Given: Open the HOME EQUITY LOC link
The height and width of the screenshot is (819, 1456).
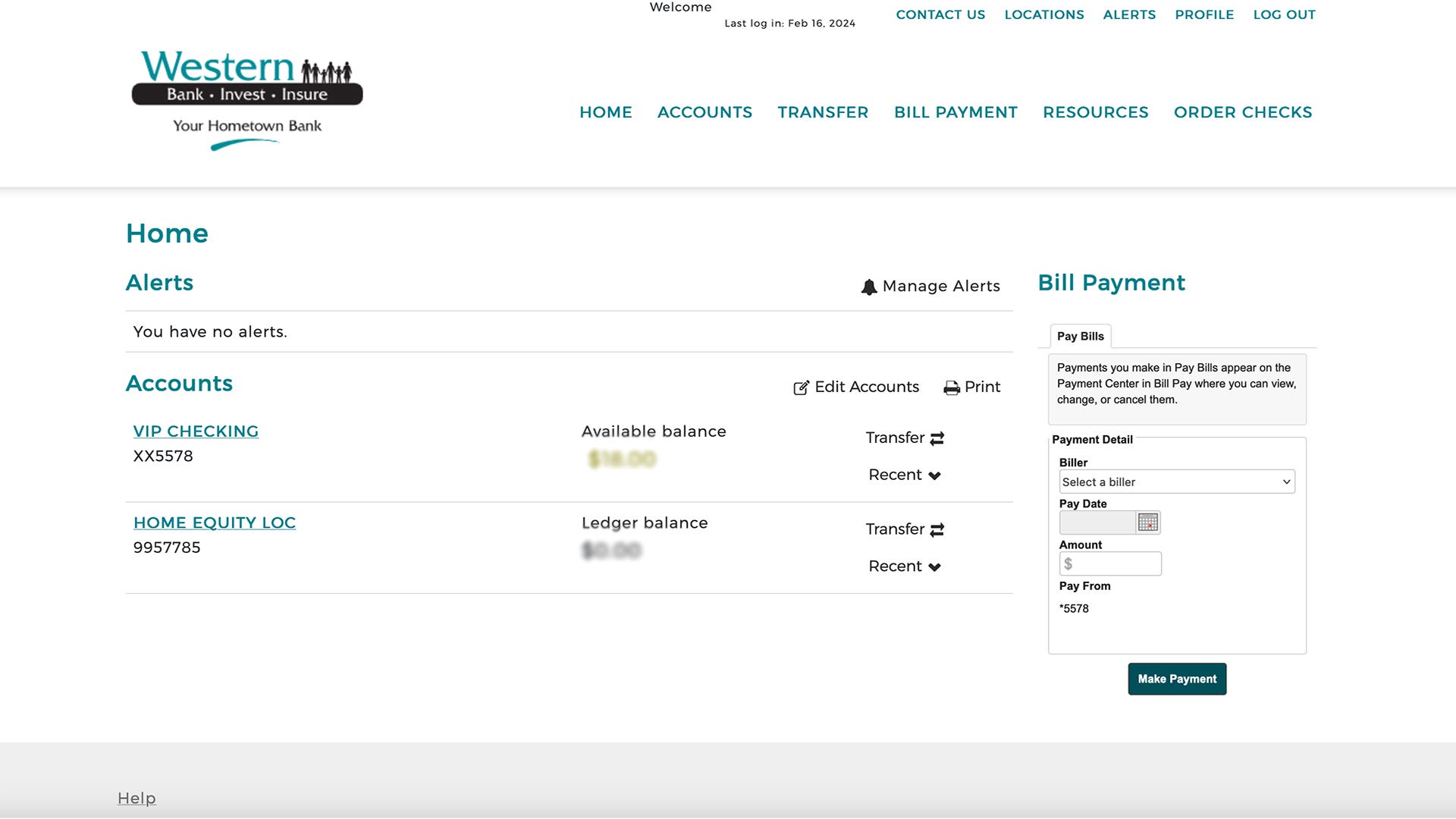Looking at the screenshot, I should pos(215,523).
